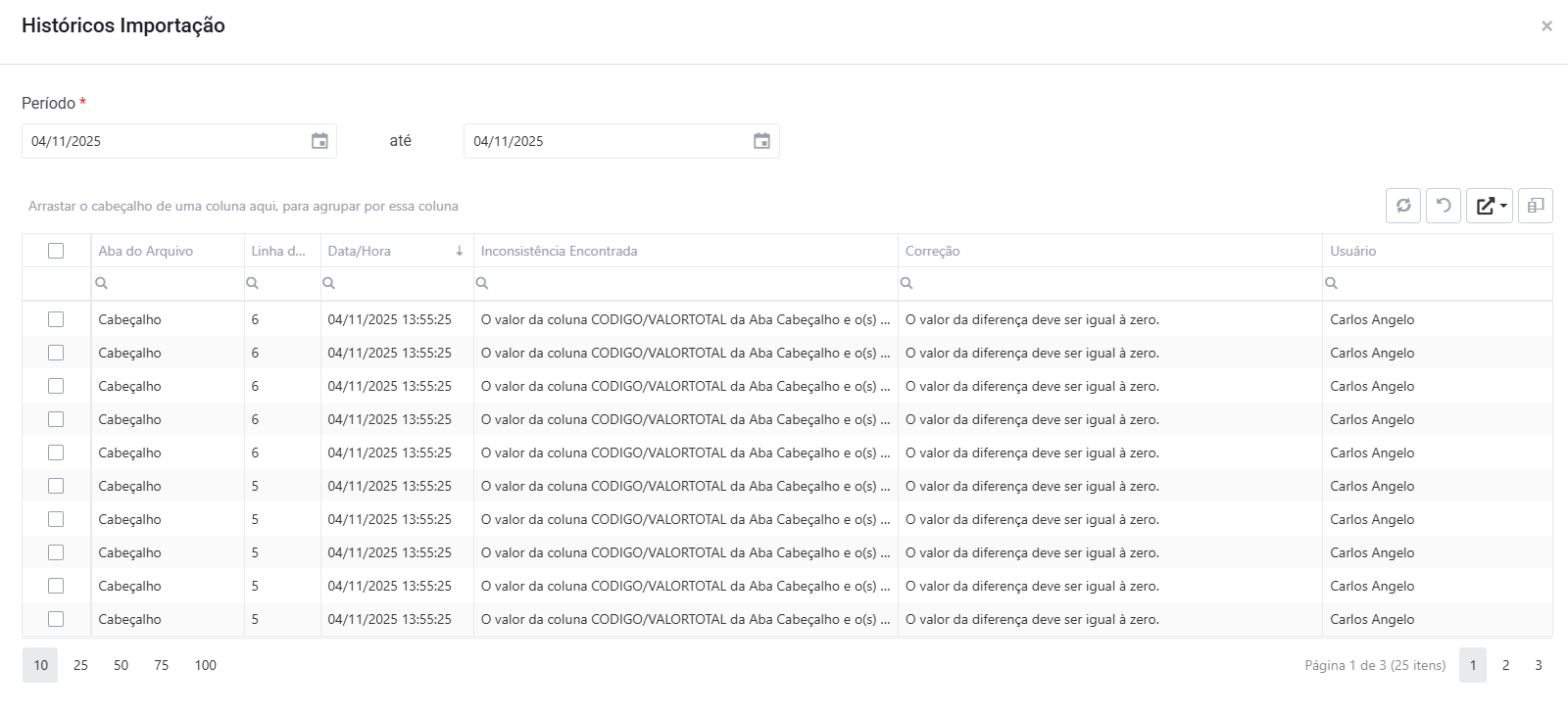Image resolution: width=1568 pixels, height=715 pixels.
Task: Click the refresh grid icon
Action: coord(1403,206)
